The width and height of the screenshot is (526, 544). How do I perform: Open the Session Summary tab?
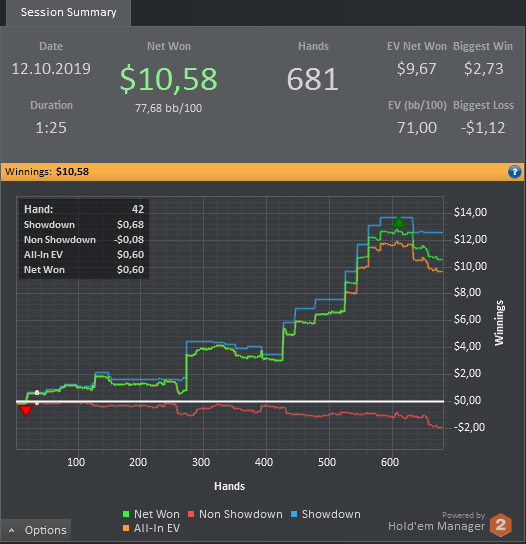[x=68, y=13]
